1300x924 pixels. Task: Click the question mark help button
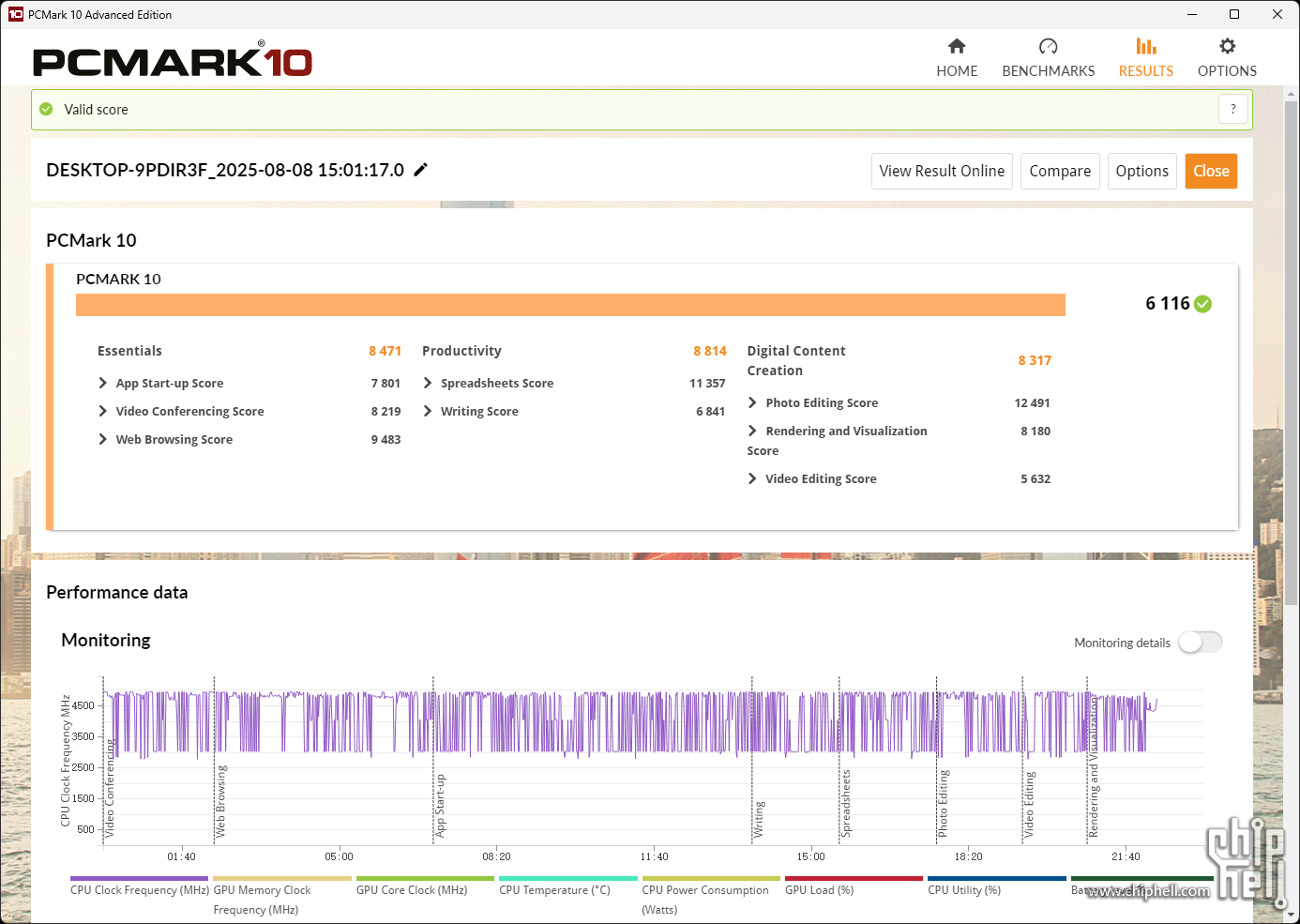click(1233, 109)
